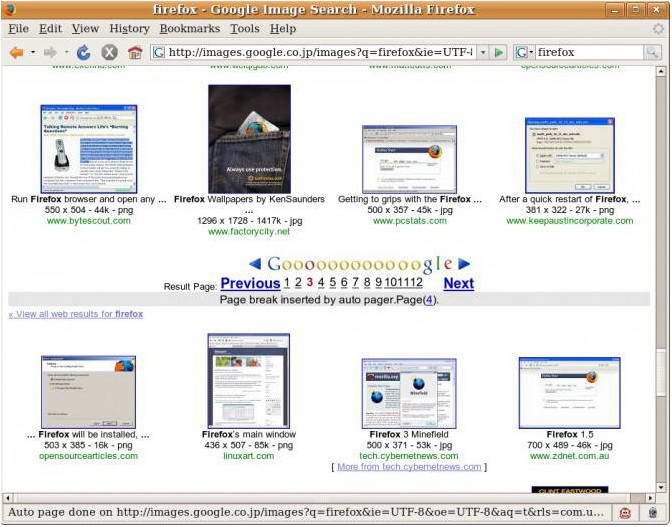Click the Back arrow toolbar button
672x527 pixels.
click(x=16, y=53)
